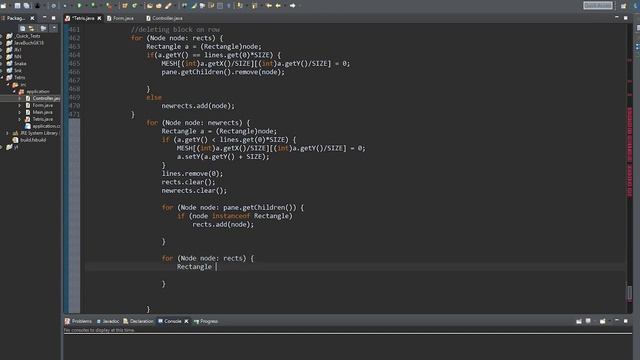Image resolution: width=640 pixels, height=360 pixels.
Task: Click on the line "lines.remove(0);"
Action: pos(192,173)
